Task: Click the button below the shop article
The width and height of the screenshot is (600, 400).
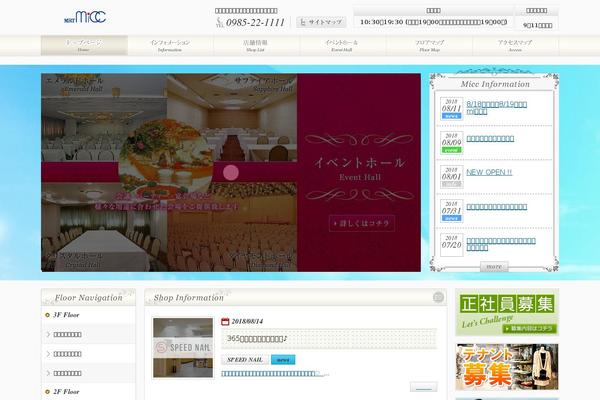Action: [423, 387]
